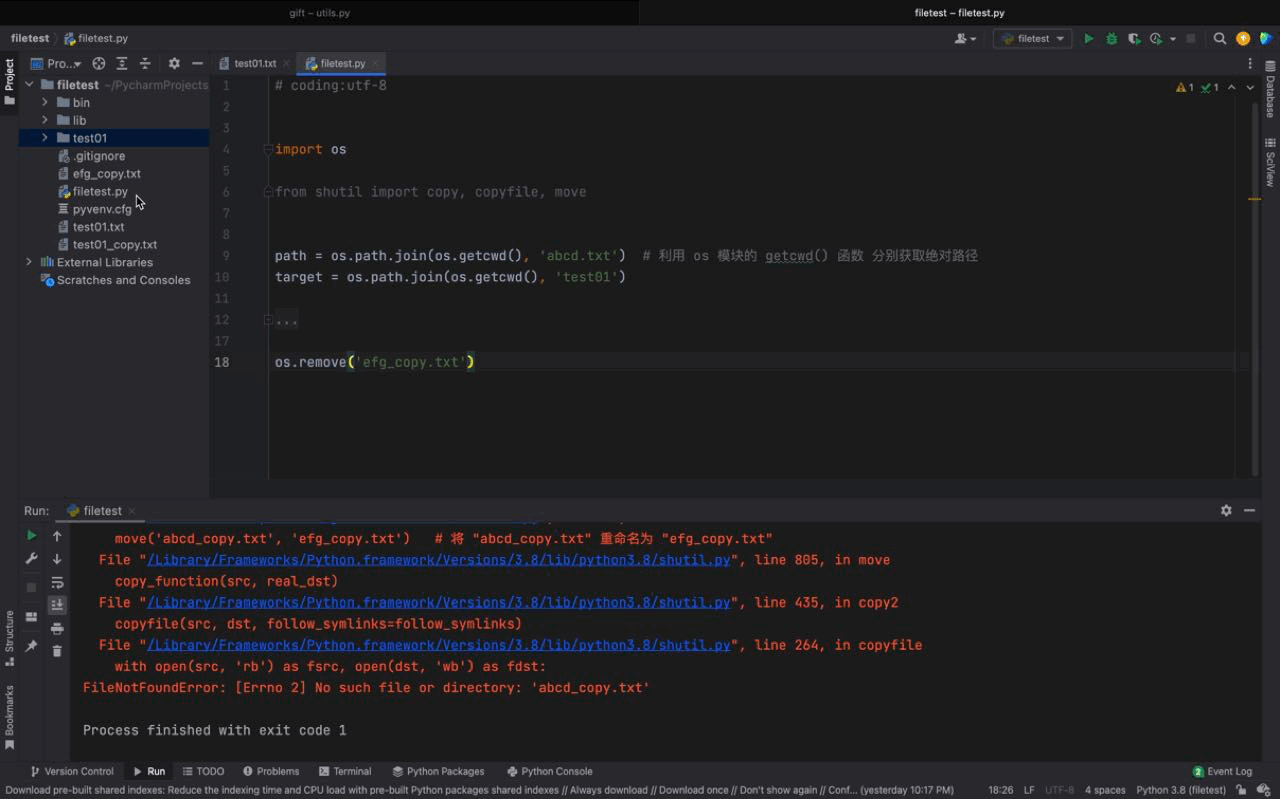The width and height of the screenshot is (1280, 799).
Task: Open shutil.py link at line 805
Action: 439,560
